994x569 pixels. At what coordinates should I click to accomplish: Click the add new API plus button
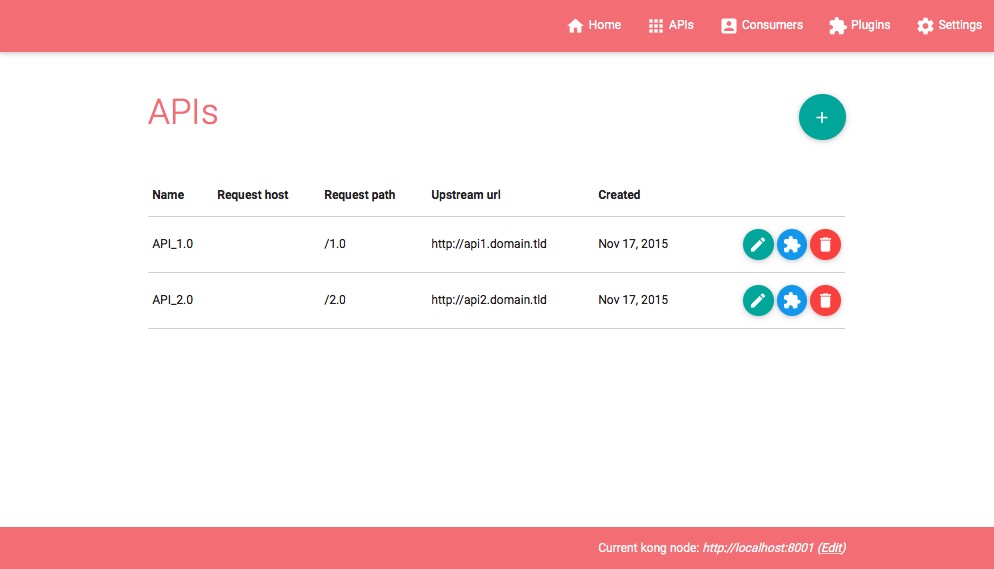click(822, 117)
